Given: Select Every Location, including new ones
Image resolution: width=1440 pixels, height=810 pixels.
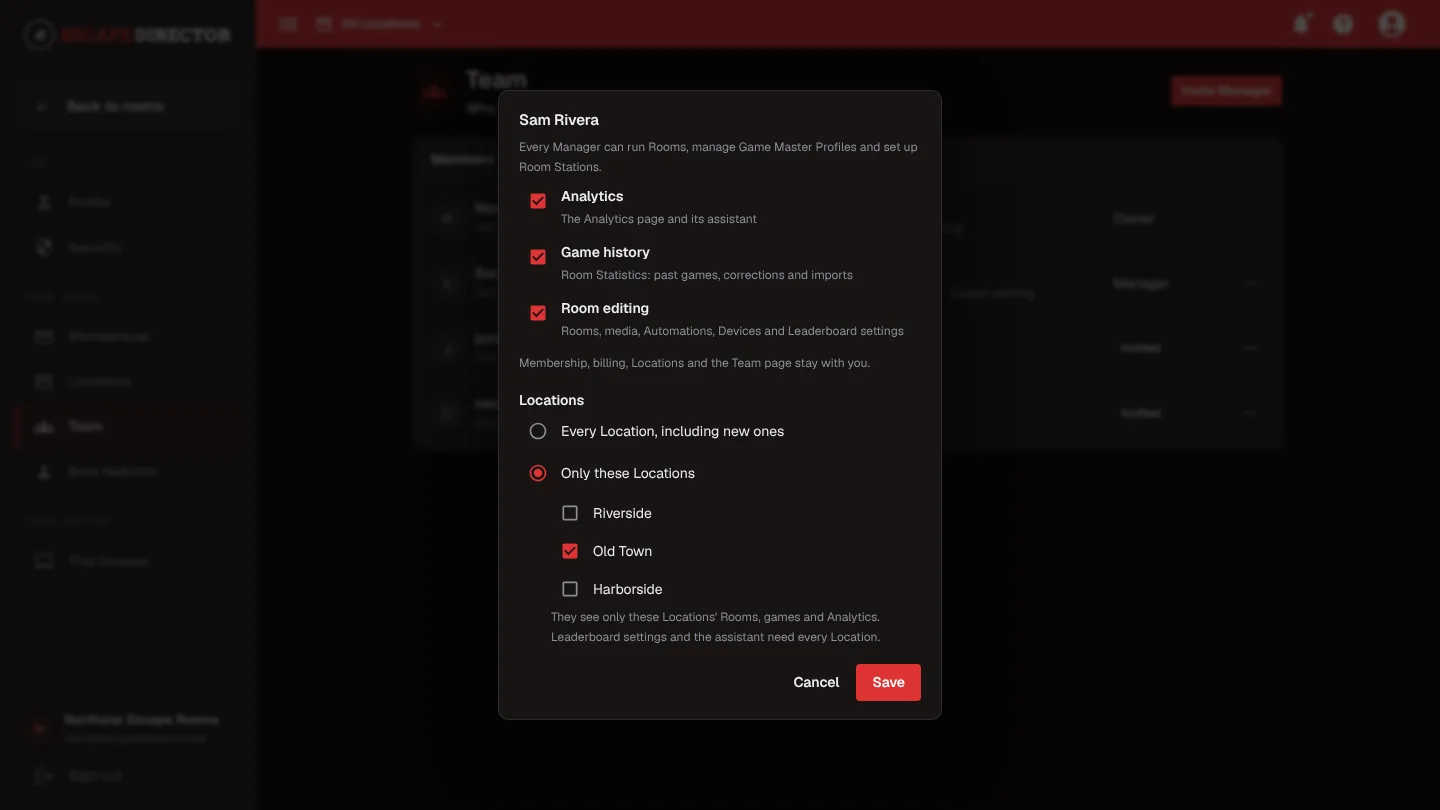Looking at the screenshot, I should [538, 431].
